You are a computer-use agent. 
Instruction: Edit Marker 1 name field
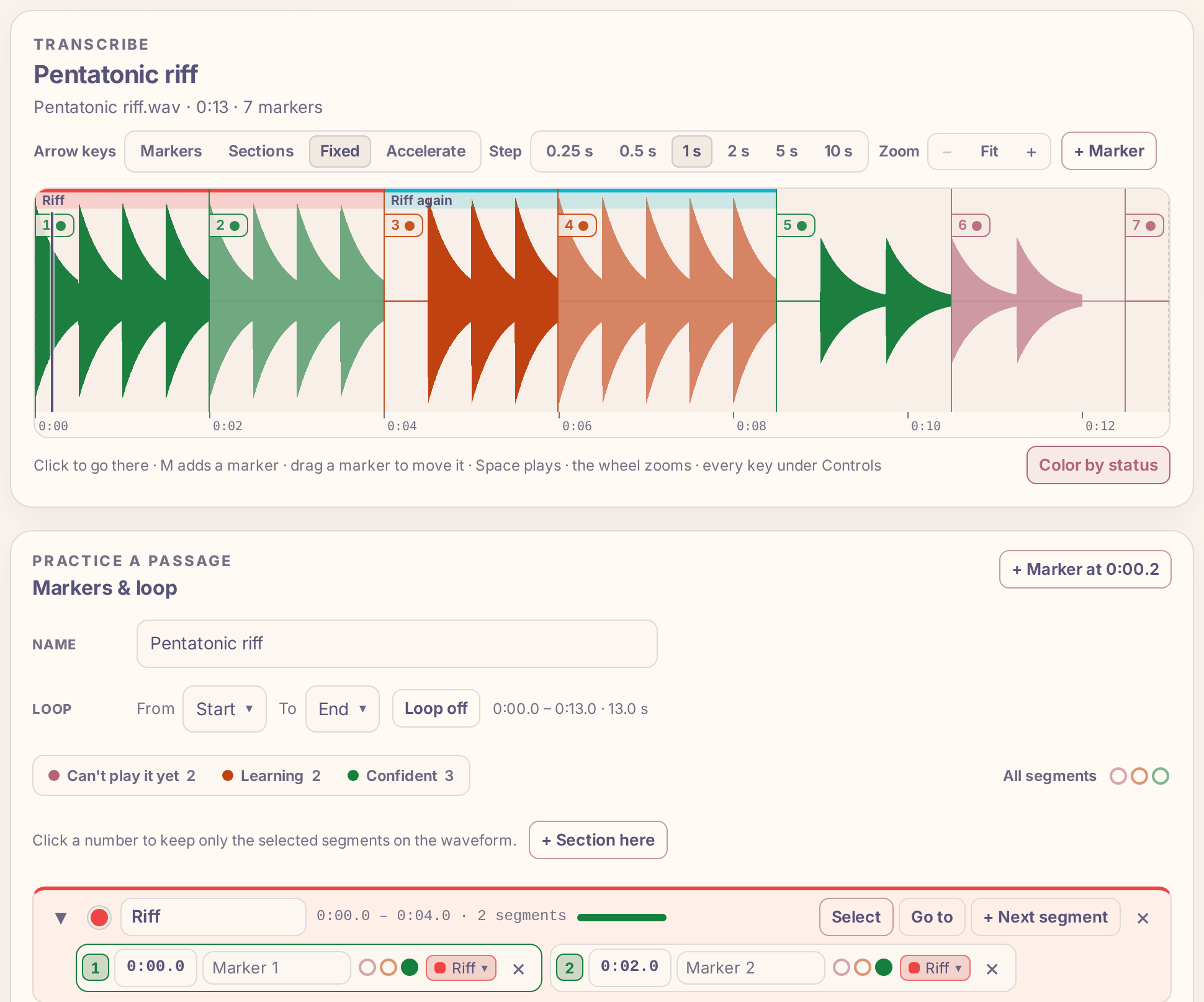tap(277, 968)
